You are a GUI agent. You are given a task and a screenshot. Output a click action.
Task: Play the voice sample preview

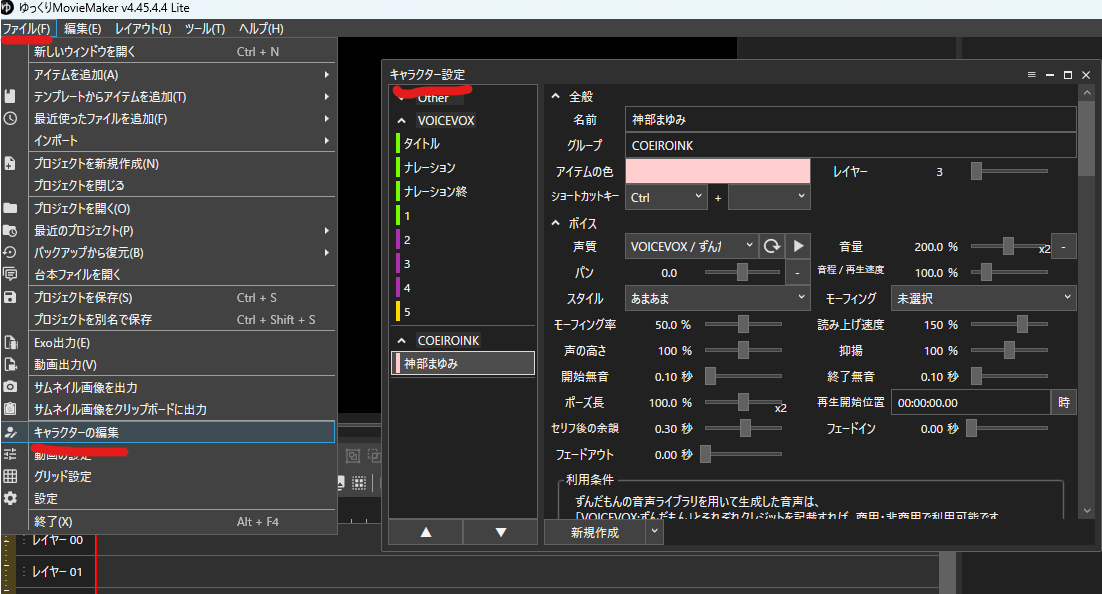798,246
